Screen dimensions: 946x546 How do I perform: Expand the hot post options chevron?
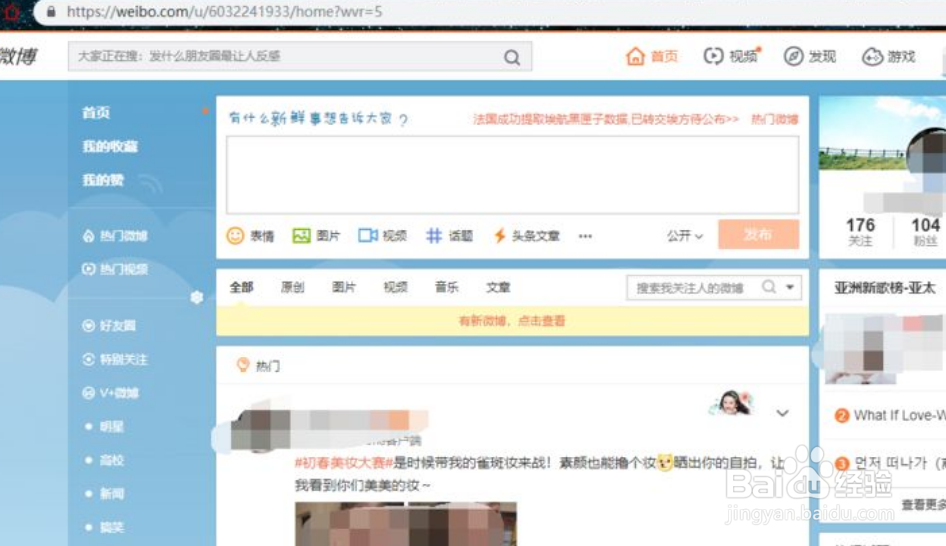[x=783, y=413]
